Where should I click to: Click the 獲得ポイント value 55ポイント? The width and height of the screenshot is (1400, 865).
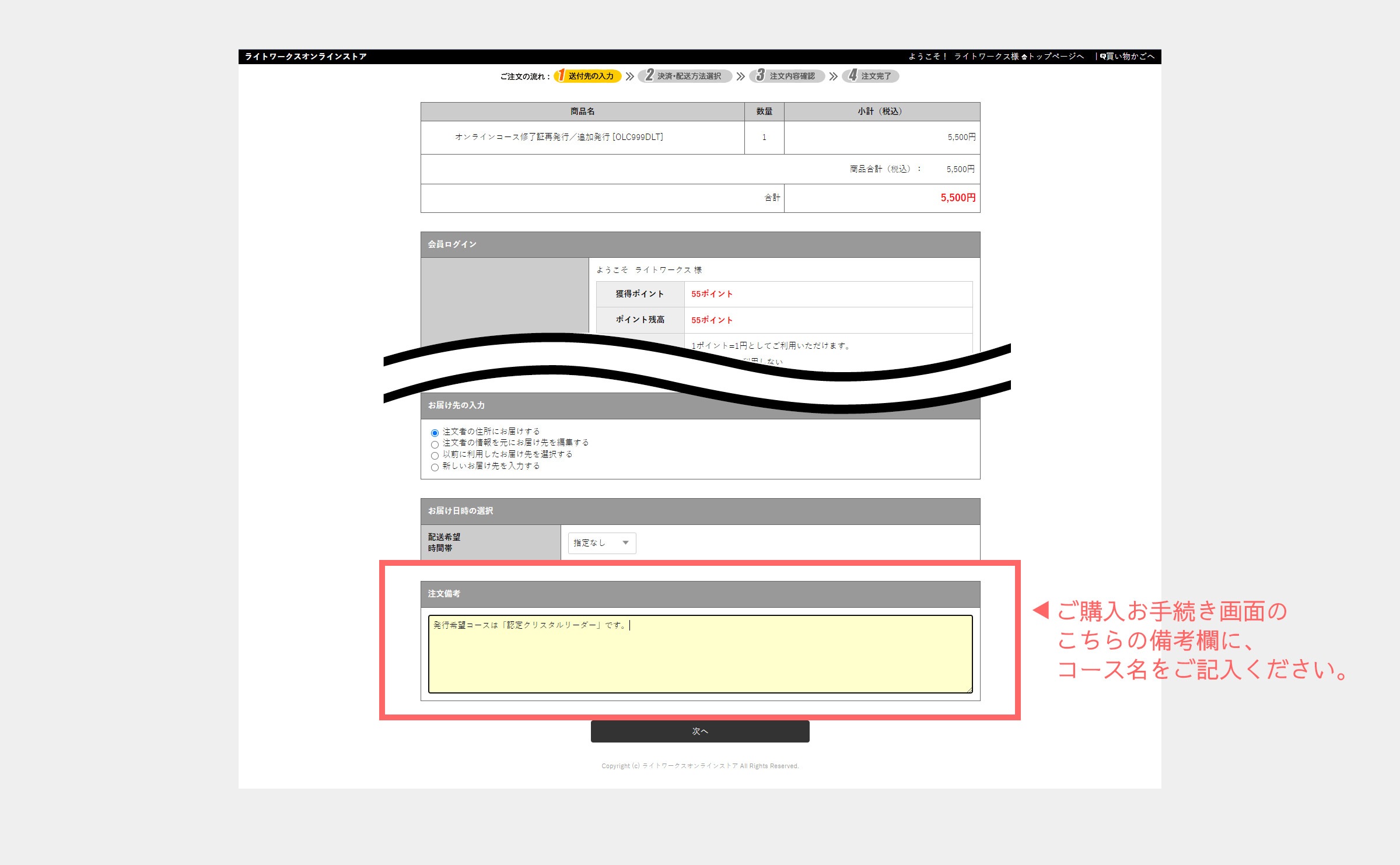click(x=712, y=294)
